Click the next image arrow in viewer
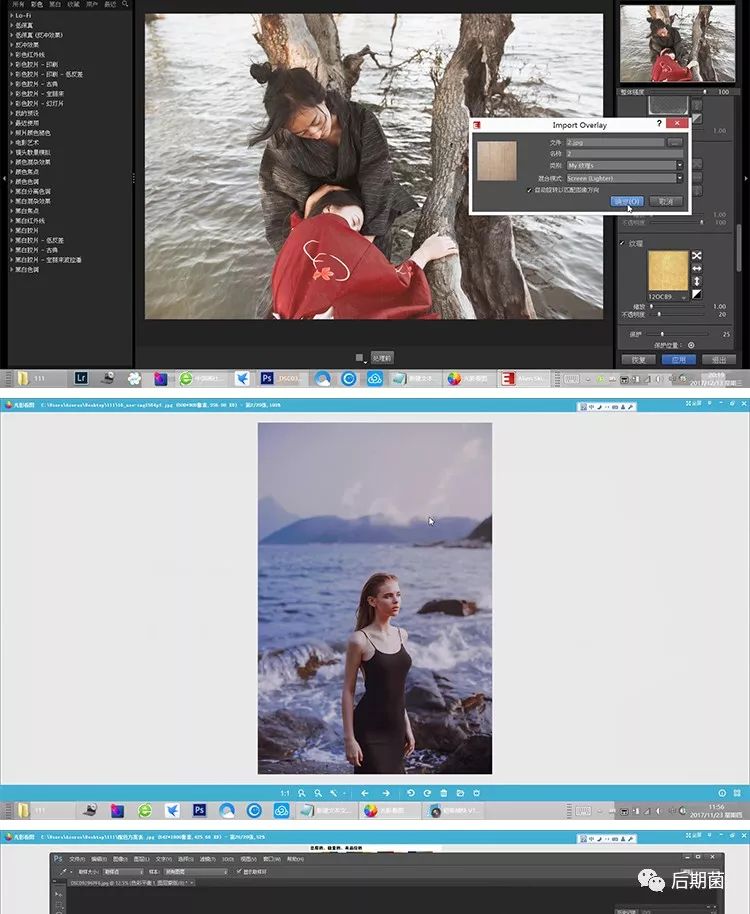This screenshot has width=750, height=914. pyautogui.click(x=386, y=793)
